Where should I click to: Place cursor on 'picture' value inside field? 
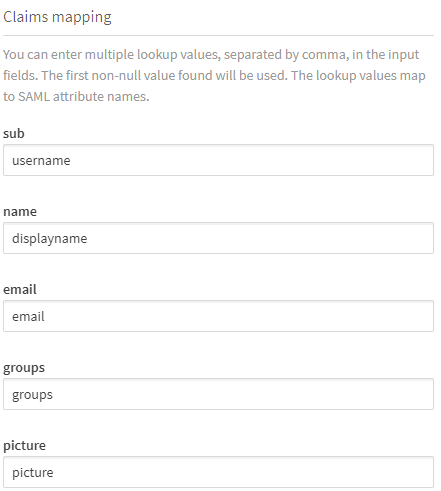tap(33, 473)
